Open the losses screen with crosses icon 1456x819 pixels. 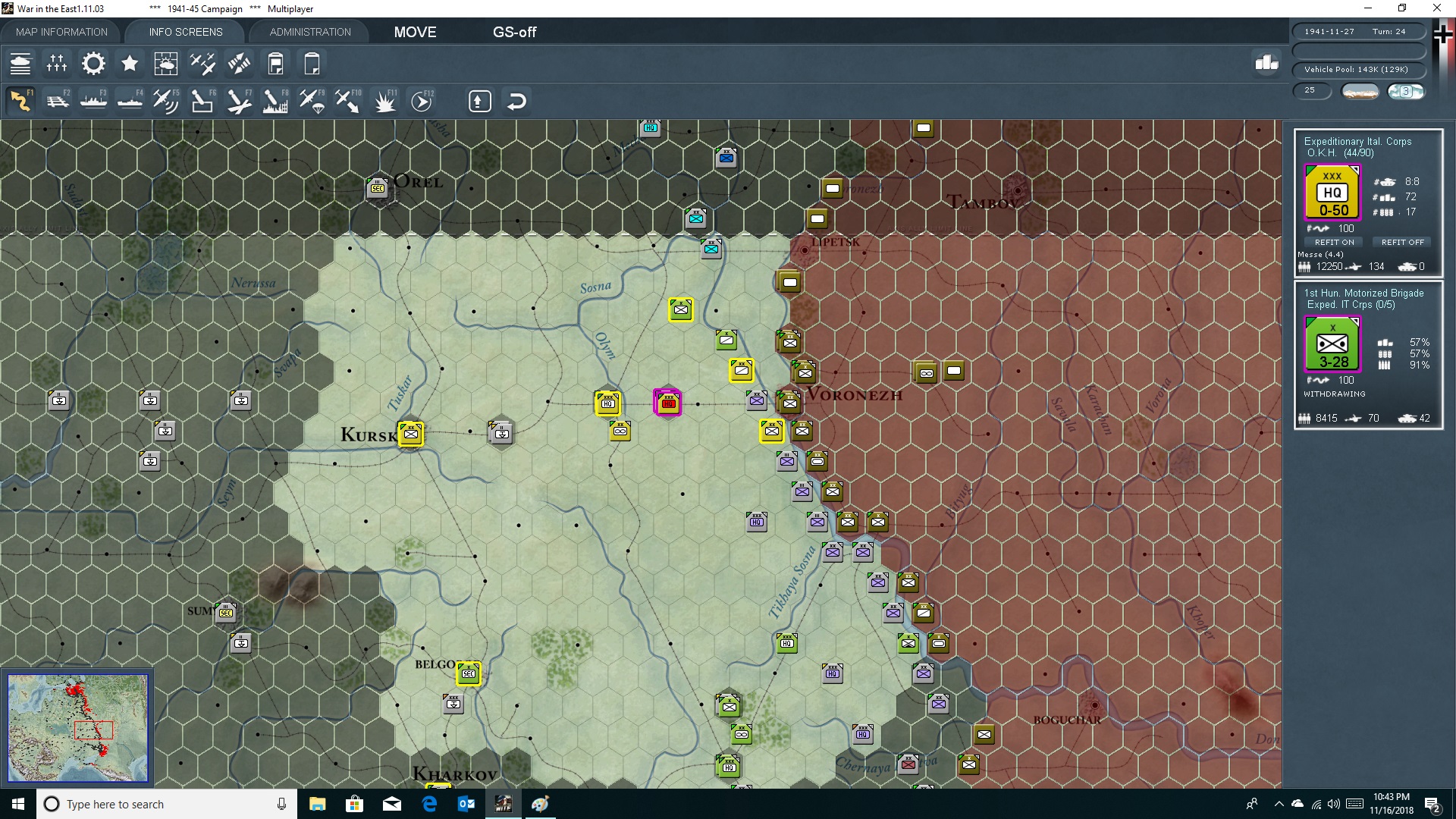57,64
